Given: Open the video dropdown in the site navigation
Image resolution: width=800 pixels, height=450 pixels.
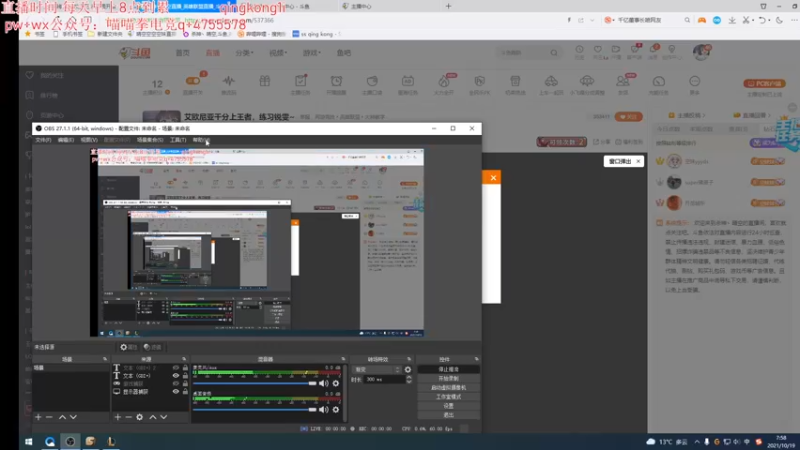Looking at the screenshot, I should [278, 53].
